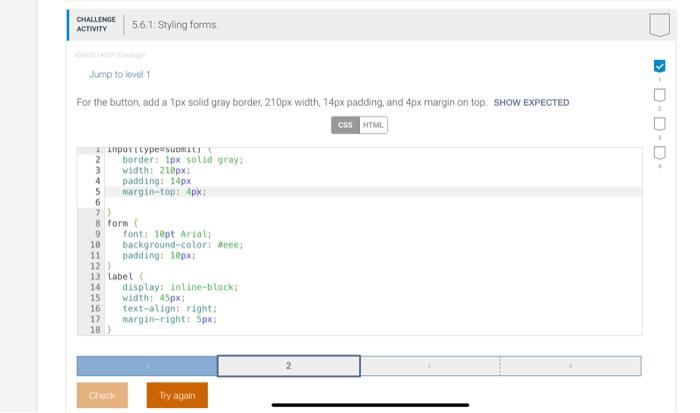Click the Try again button
The width and height of the screenshot is (700, 413).
pos(177,395)
